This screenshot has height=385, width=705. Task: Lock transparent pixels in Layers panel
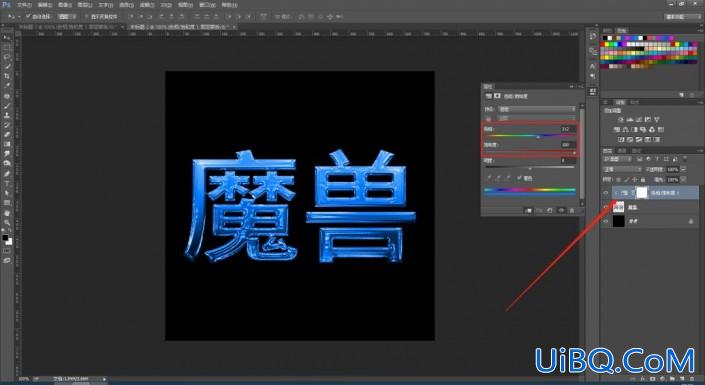tap(619, 179)
